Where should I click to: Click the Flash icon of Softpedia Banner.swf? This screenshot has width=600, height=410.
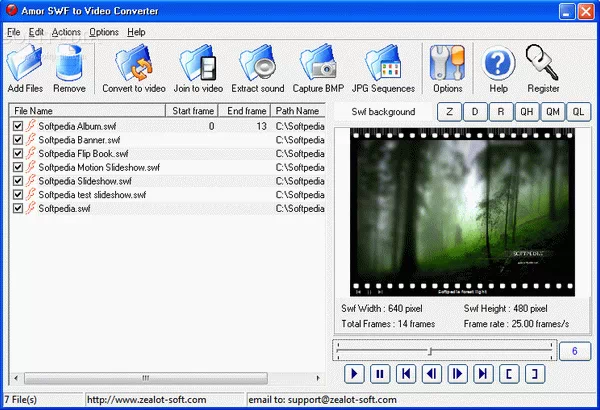[31, 139]
